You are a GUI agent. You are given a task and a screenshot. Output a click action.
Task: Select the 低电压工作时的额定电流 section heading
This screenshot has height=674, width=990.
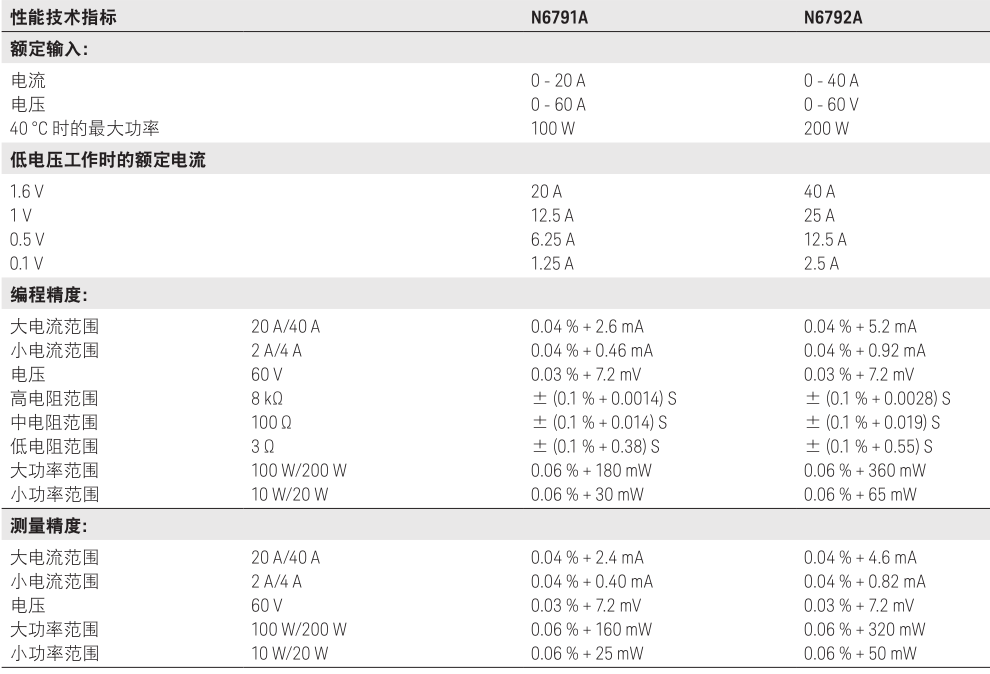tap(108, 162)
